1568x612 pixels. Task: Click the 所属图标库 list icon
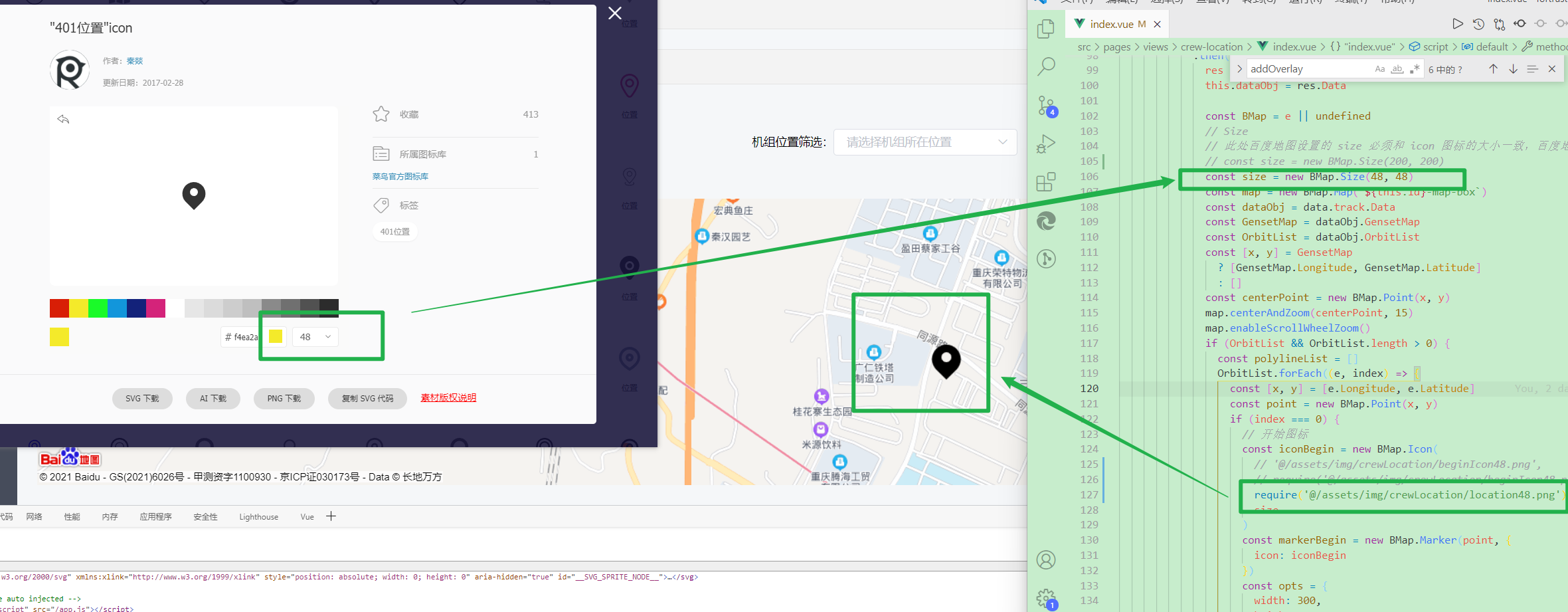pyautogui.click(x=381, y=153)
